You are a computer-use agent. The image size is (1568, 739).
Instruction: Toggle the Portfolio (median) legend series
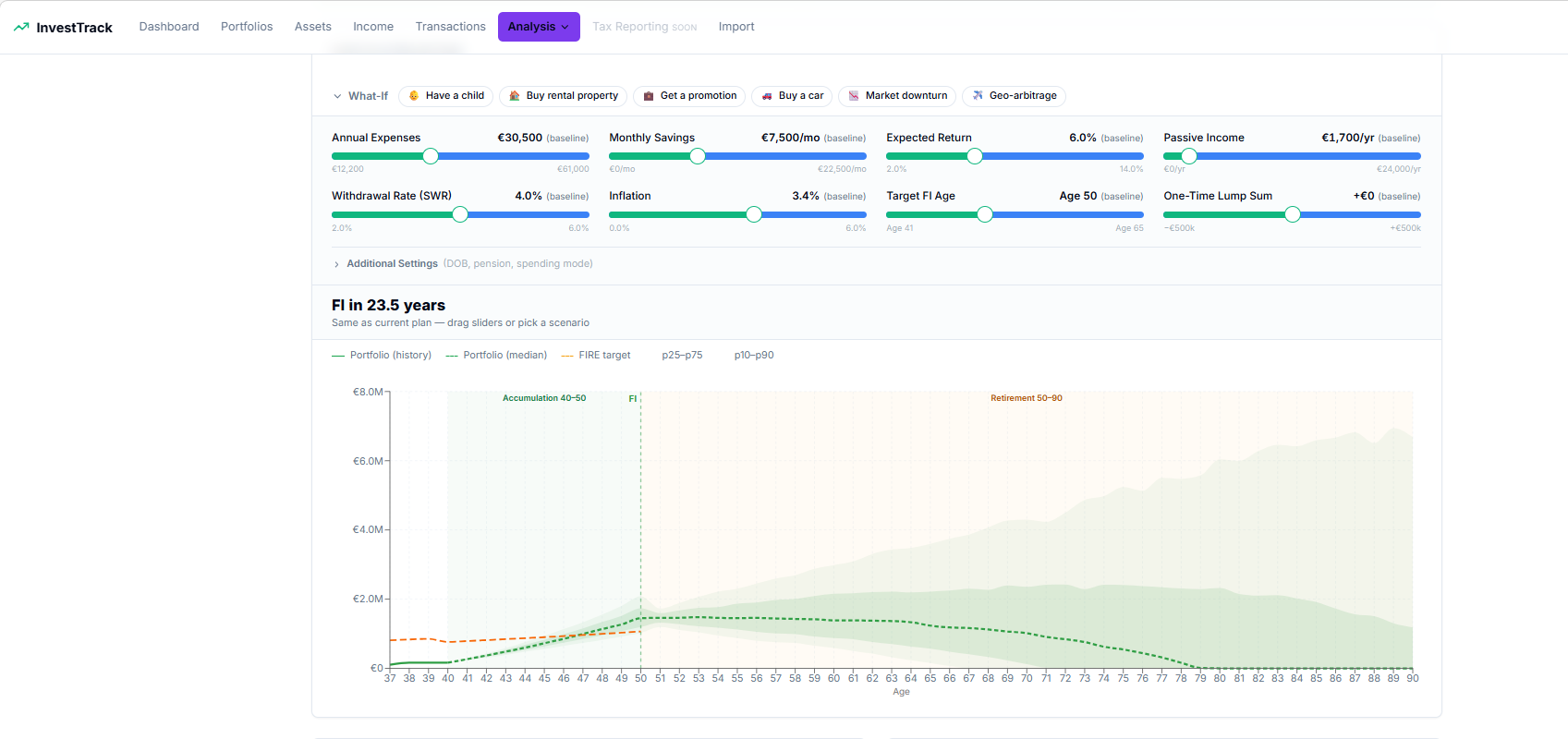click(496, 356)
